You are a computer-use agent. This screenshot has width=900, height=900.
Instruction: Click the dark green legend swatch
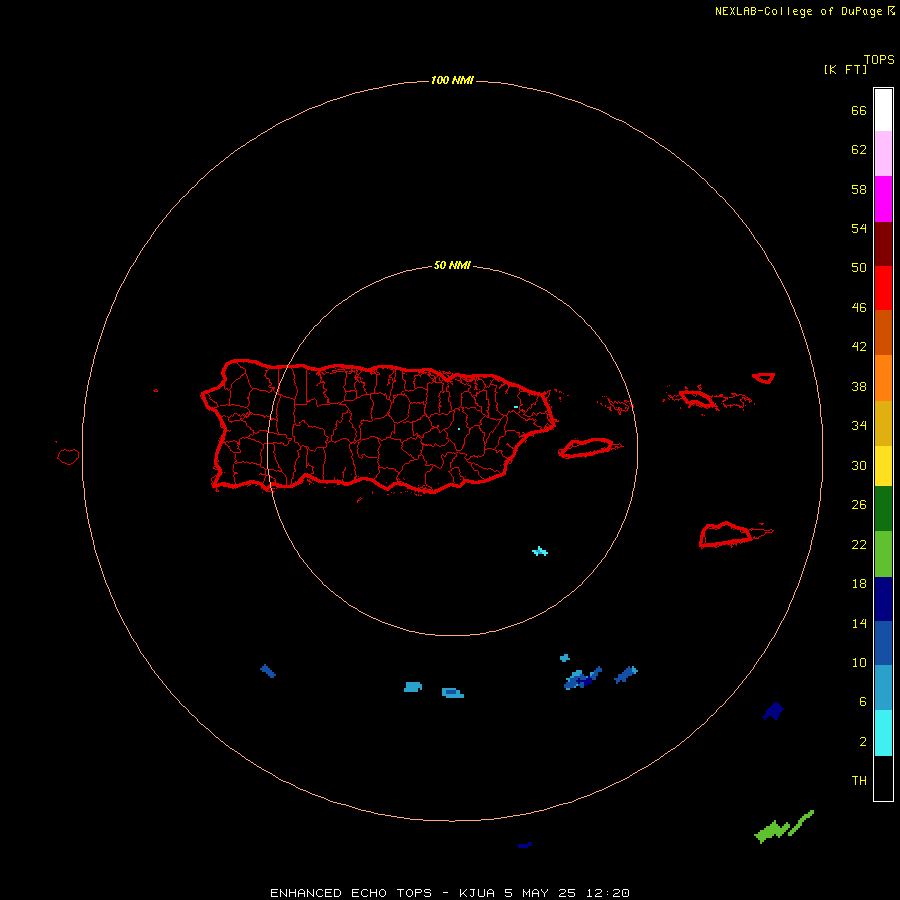tap(883, 509)
